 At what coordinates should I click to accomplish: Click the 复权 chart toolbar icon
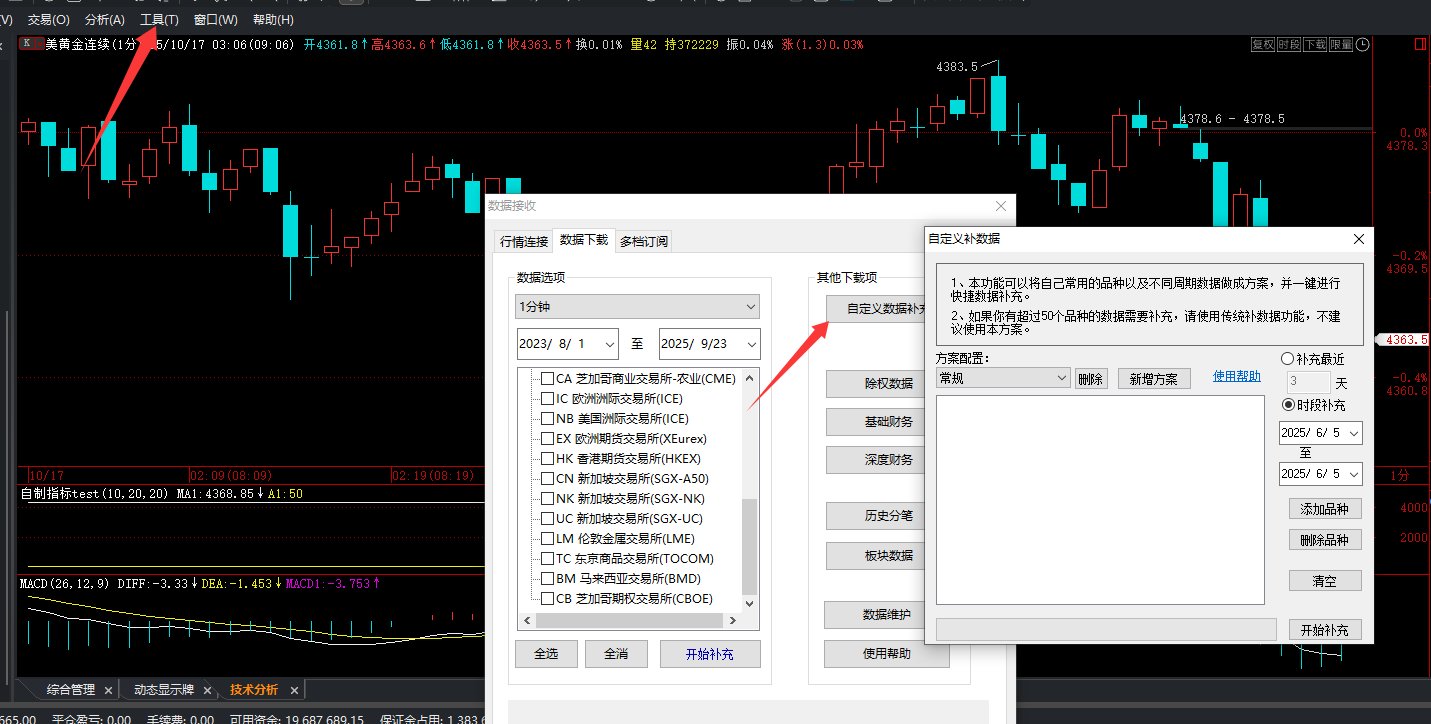click(x=1263, y=45)
